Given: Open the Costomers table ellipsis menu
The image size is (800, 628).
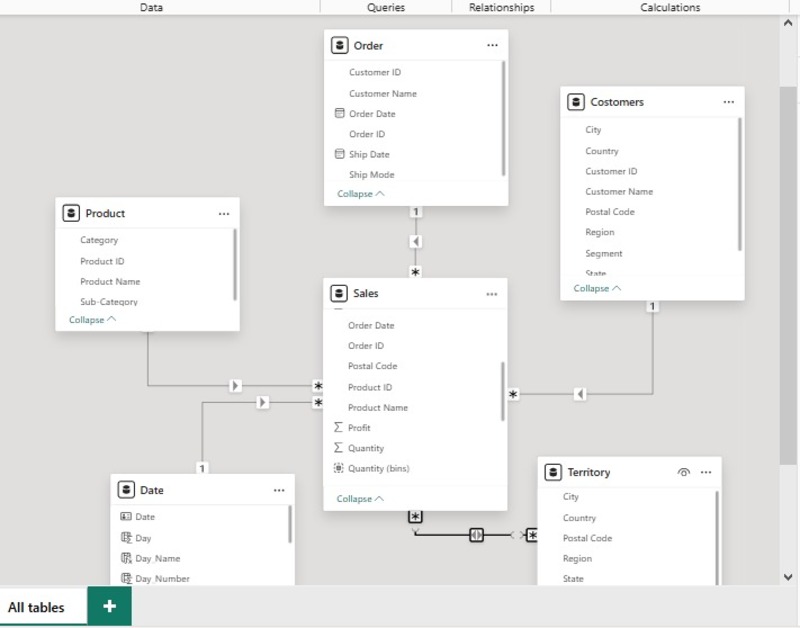Looking at the screenshot, I should tap(729, 102).
